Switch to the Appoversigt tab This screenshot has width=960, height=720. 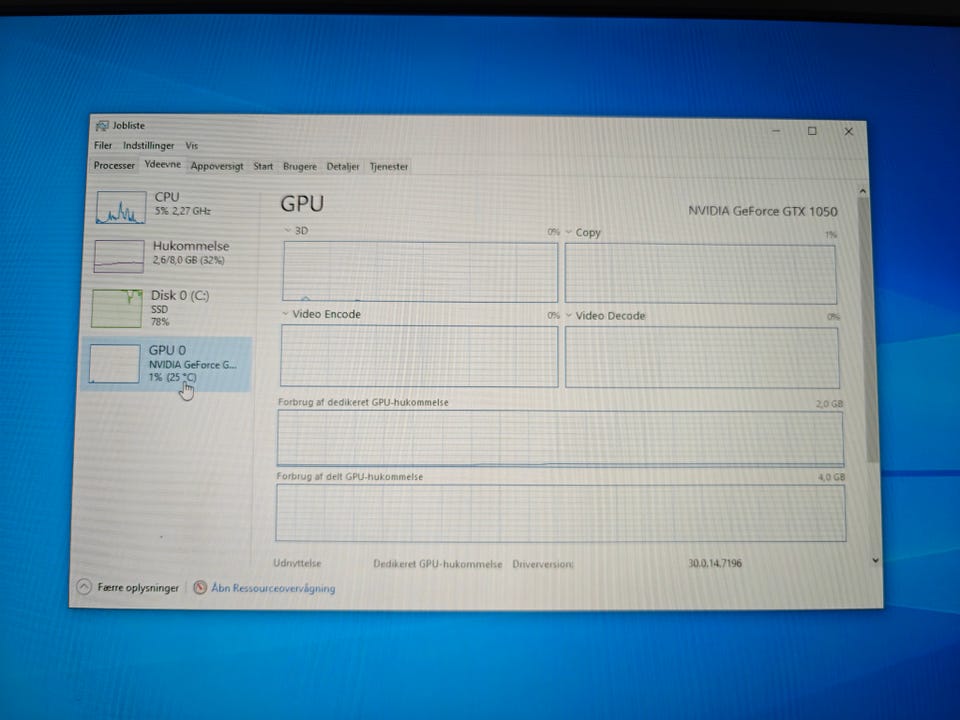[x=217, y=166]
